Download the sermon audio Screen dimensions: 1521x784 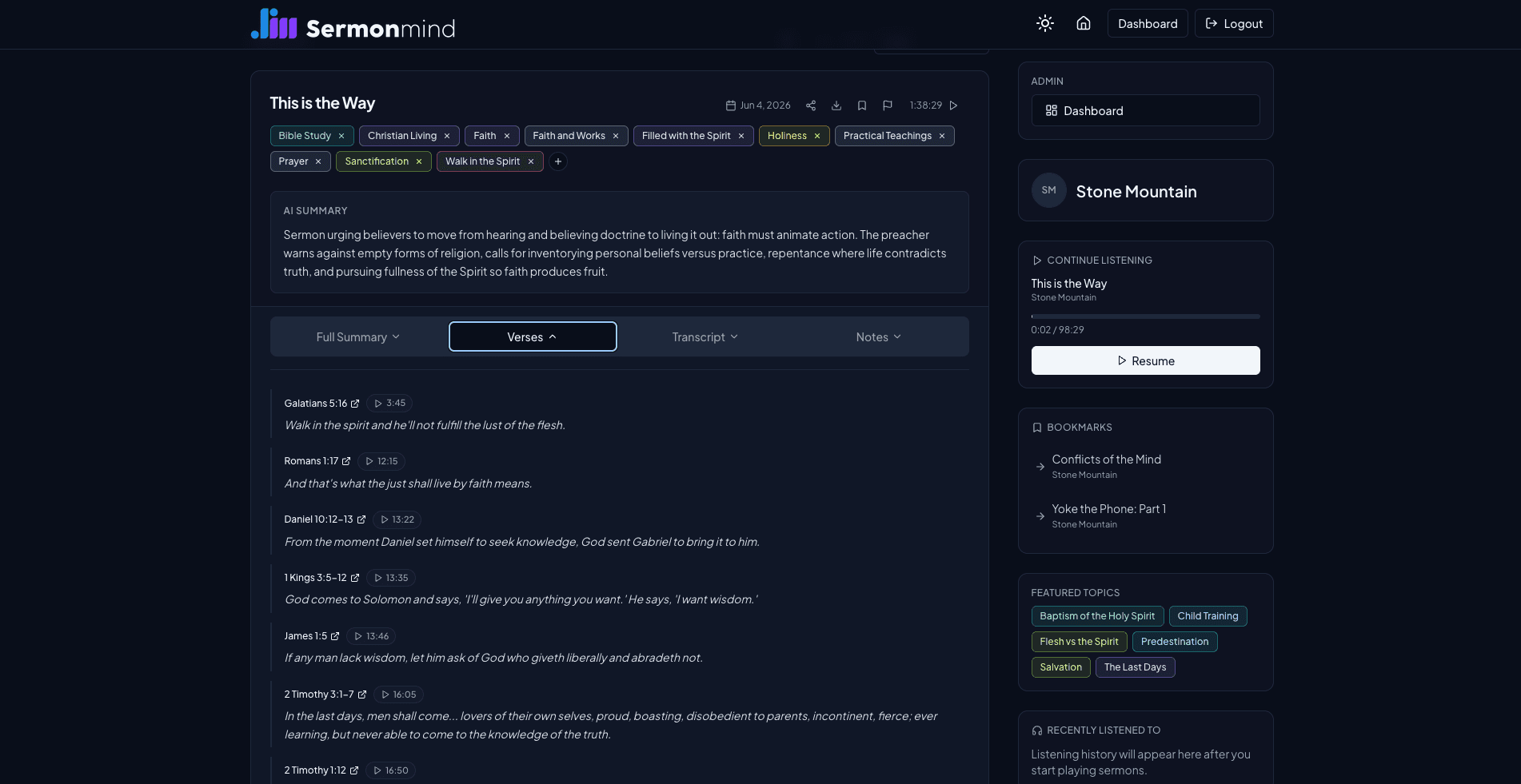836,105
